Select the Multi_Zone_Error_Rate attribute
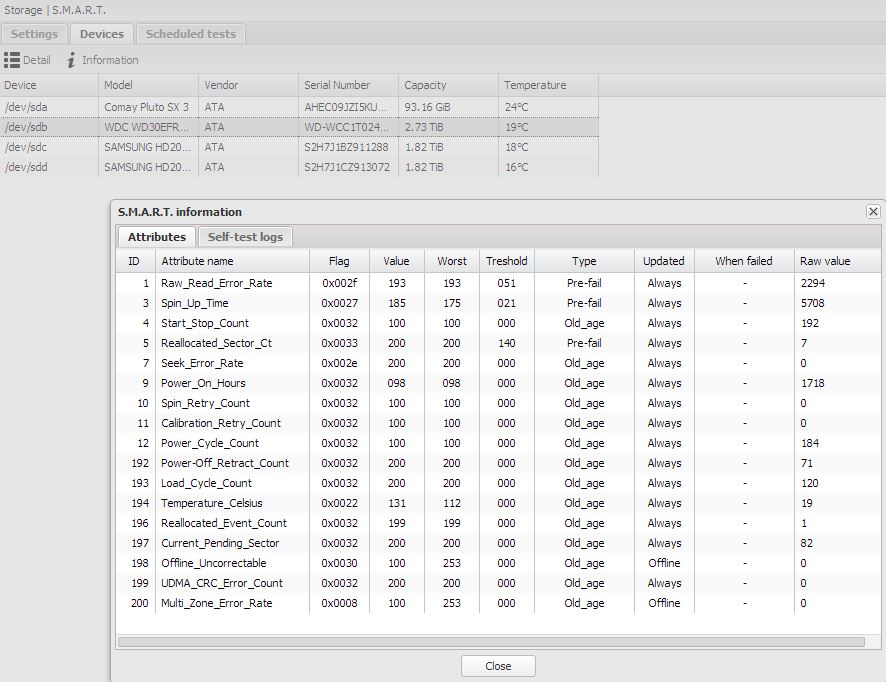Viewport: 886px width, 682px height. pos(498,603)
